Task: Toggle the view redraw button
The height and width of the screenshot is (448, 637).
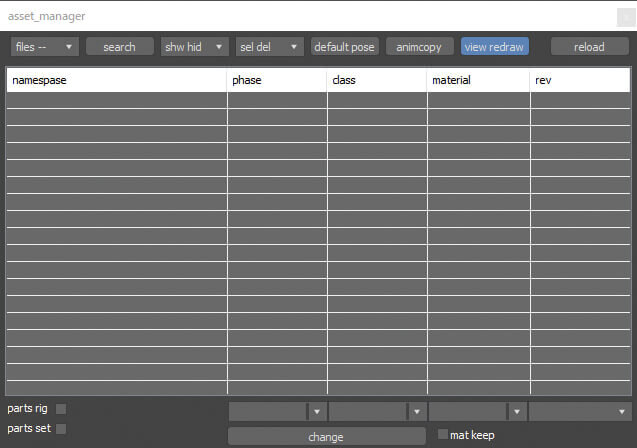Action: (494, 47)
